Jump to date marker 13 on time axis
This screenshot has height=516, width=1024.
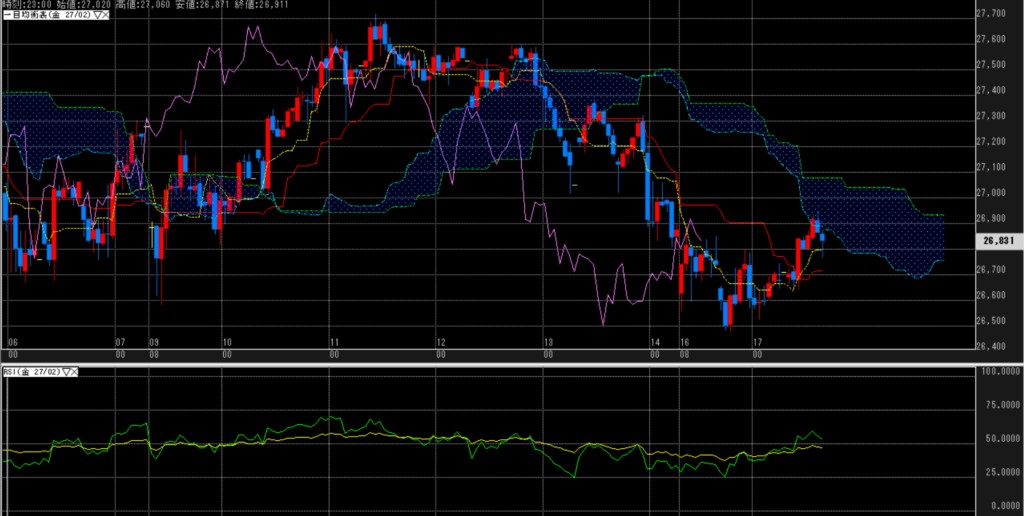click(x=546, y=341)
